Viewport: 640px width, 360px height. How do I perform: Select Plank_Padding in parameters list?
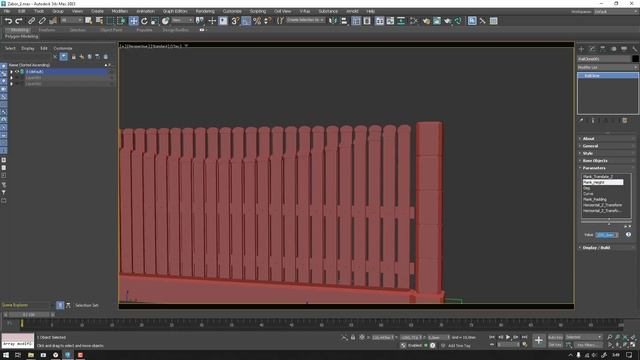click(595, 200)
